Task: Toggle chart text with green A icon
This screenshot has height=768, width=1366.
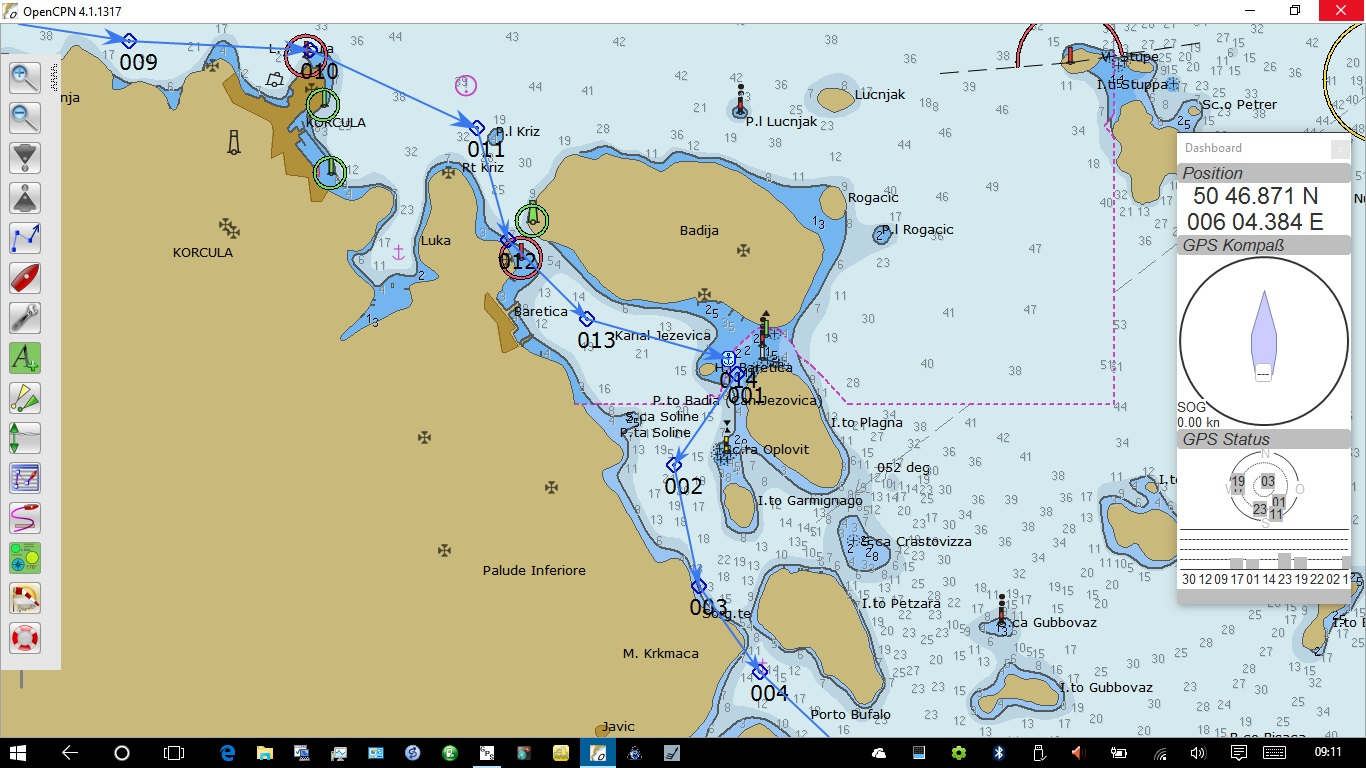Action: click(25, 357)
